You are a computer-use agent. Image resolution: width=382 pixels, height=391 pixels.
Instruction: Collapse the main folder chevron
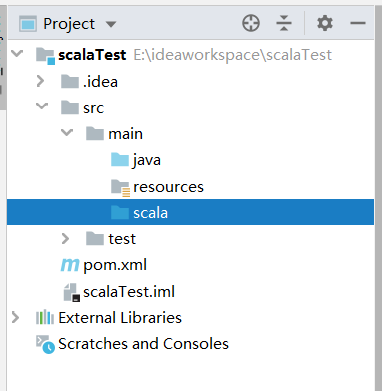(67, 133)
